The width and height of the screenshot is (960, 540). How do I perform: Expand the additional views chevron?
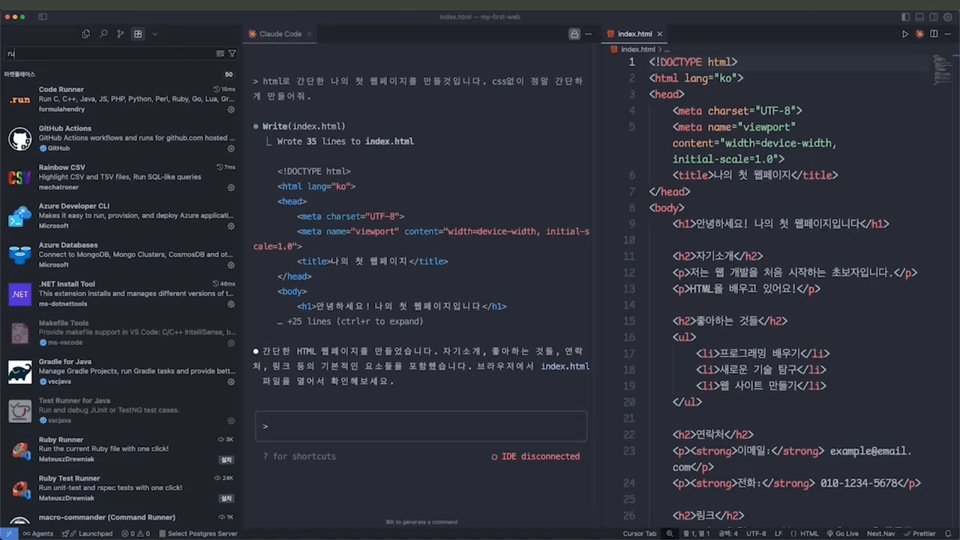(155, 34)
